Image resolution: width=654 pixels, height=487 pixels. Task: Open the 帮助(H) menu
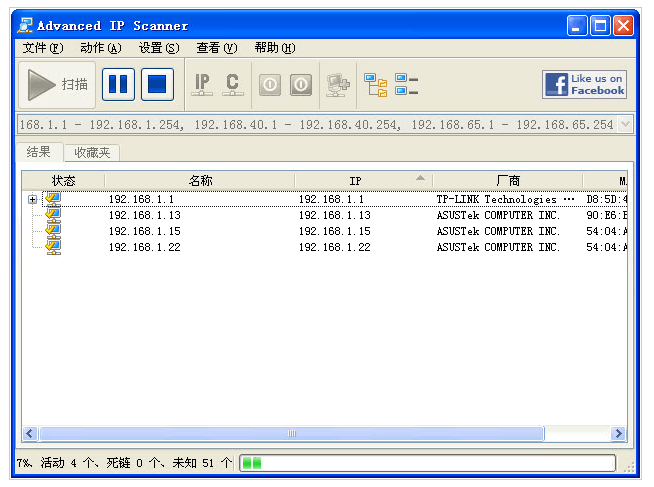275,48
